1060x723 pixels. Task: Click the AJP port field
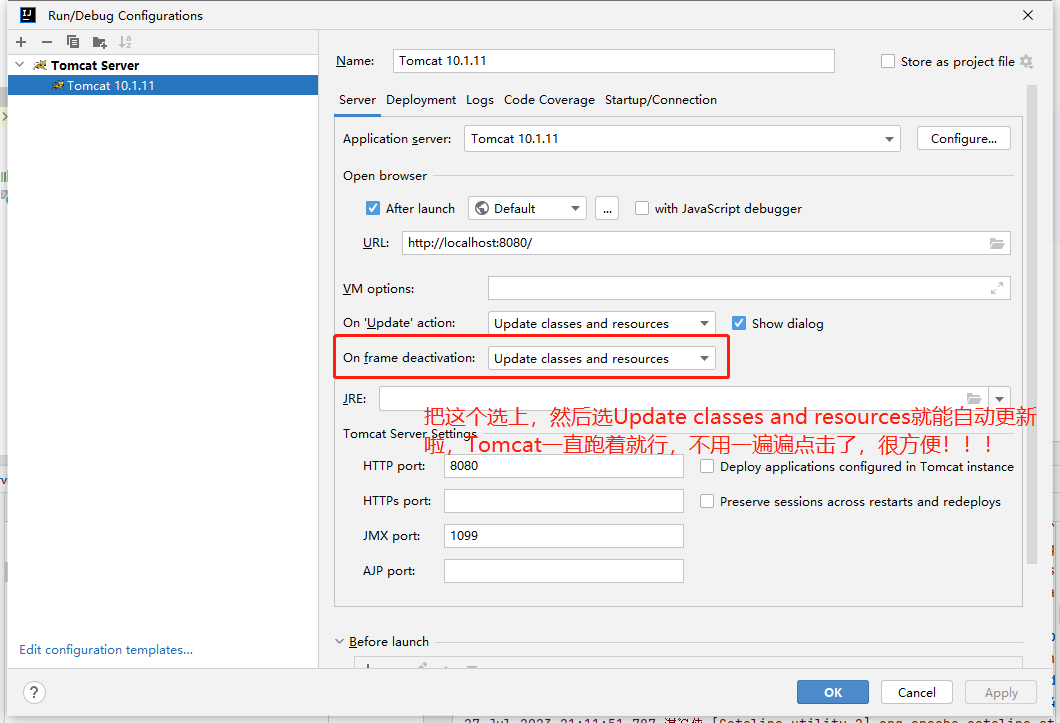[x=564, y=571]
